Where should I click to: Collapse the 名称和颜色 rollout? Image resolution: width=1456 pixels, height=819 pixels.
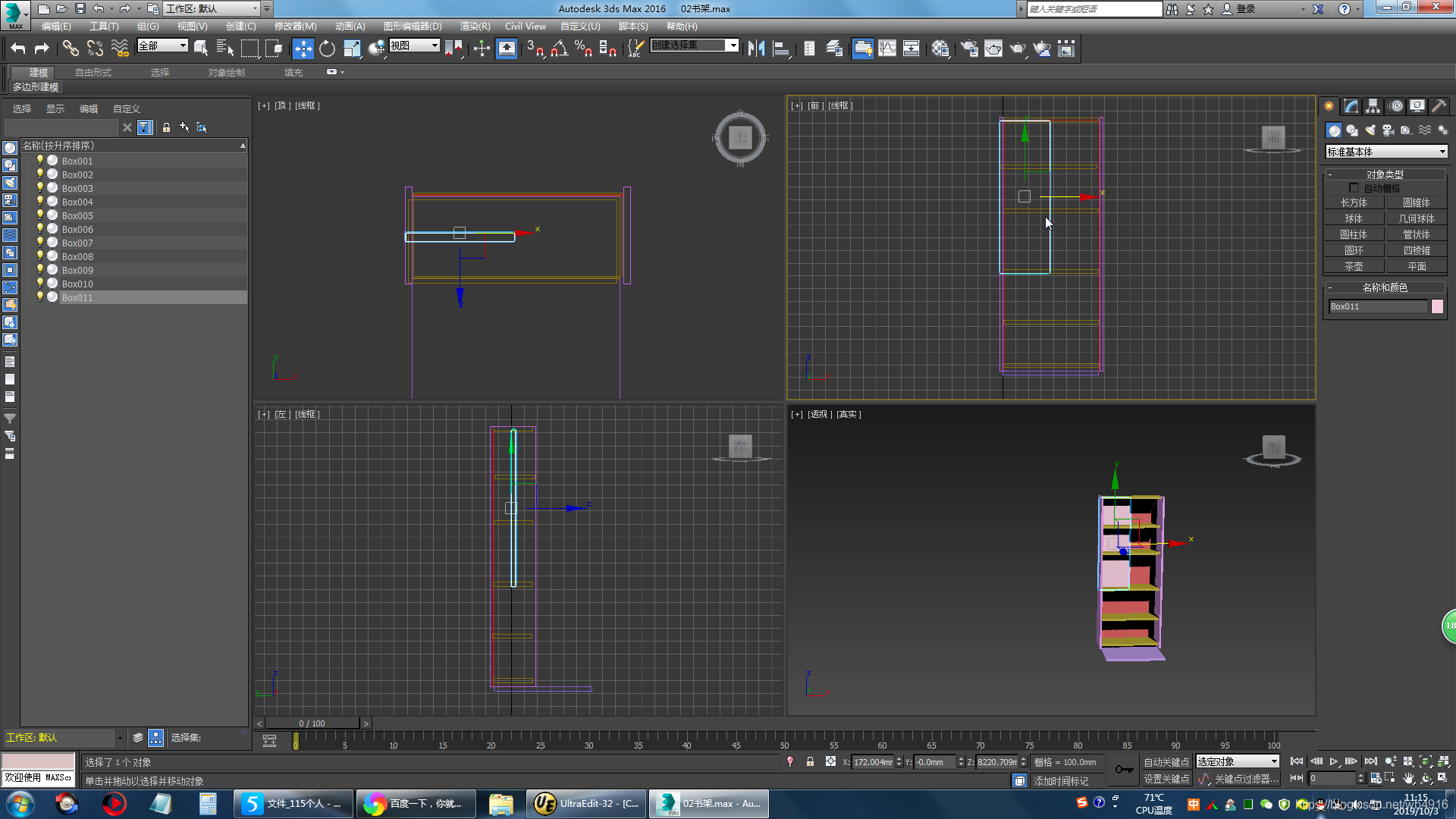(x=1385, y=287)
